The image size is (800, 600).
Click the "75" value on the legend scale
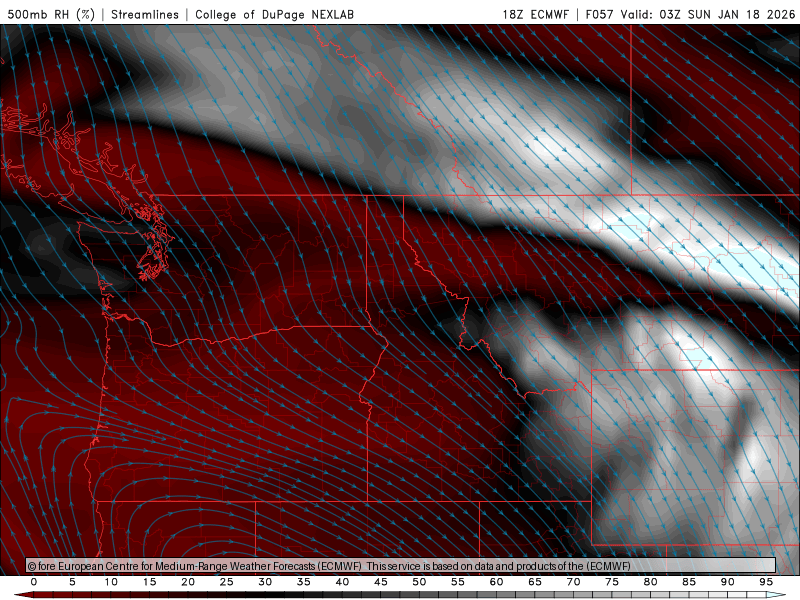612,582
